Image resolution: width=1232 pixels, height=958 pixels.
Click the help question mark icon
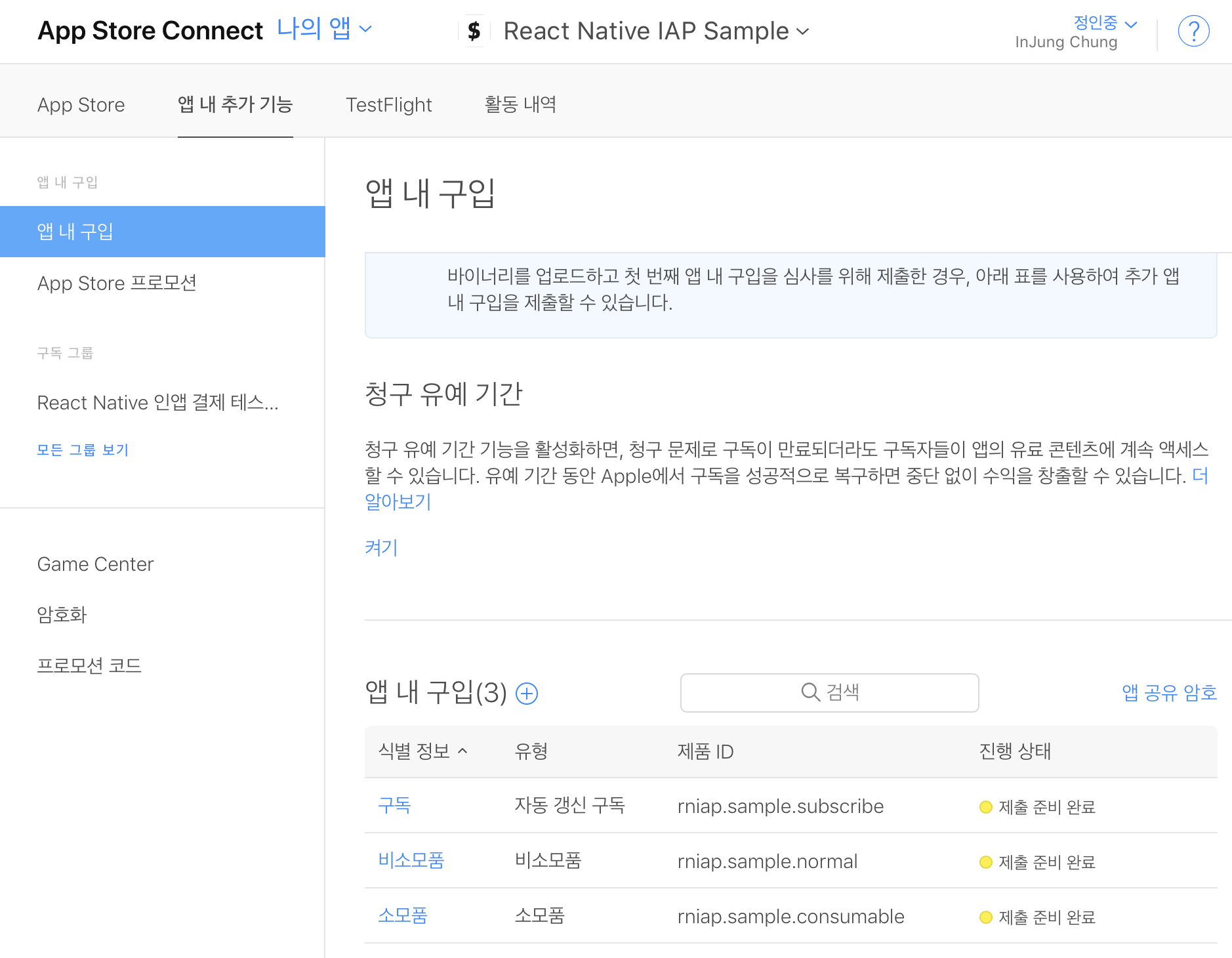tap(1193, 31)
